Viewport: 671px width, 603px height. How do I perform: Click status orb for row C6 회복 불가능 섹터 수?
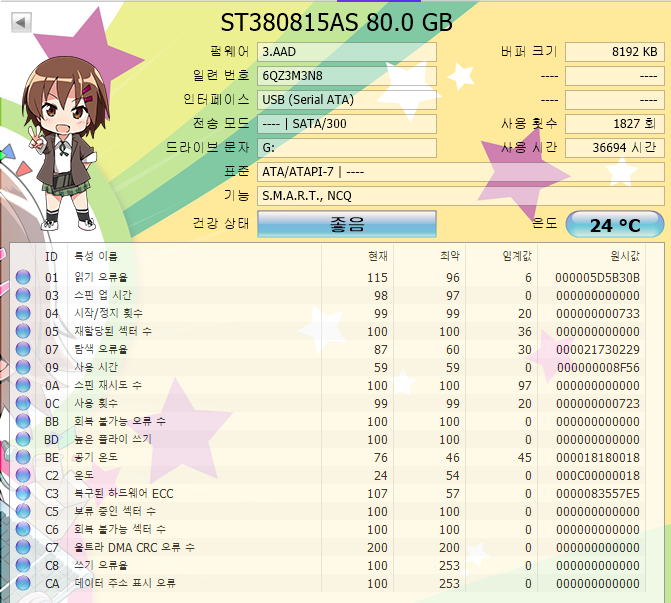[23, 529]
